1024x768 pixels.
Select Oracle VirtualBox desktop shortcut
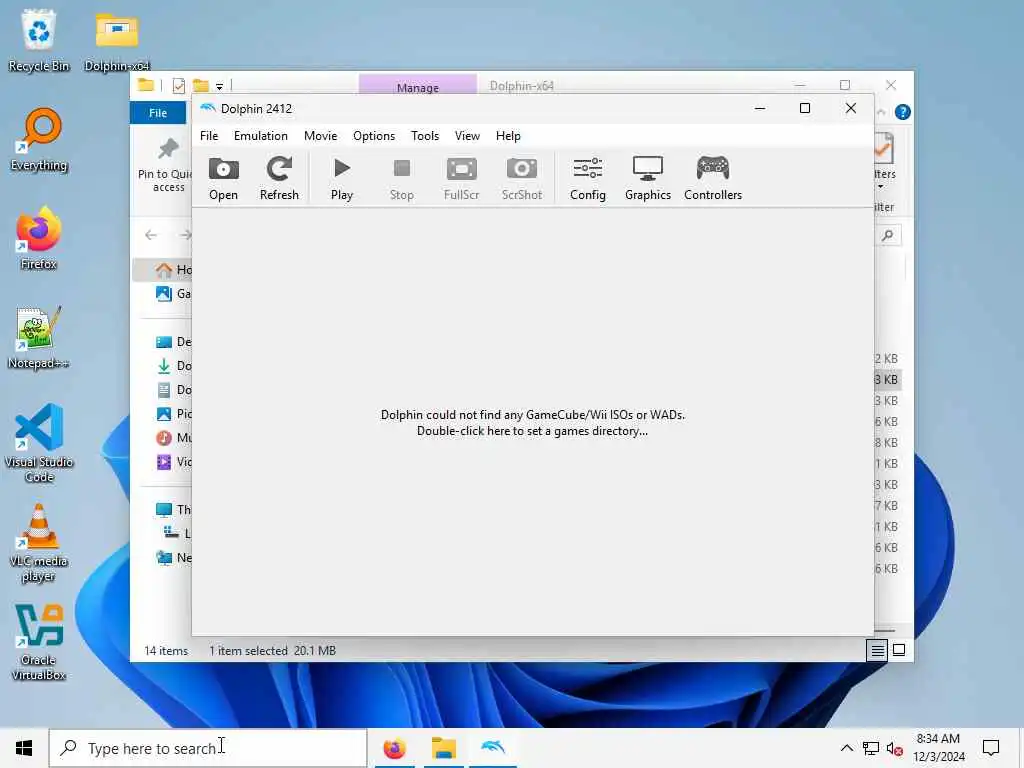[39, 643]
